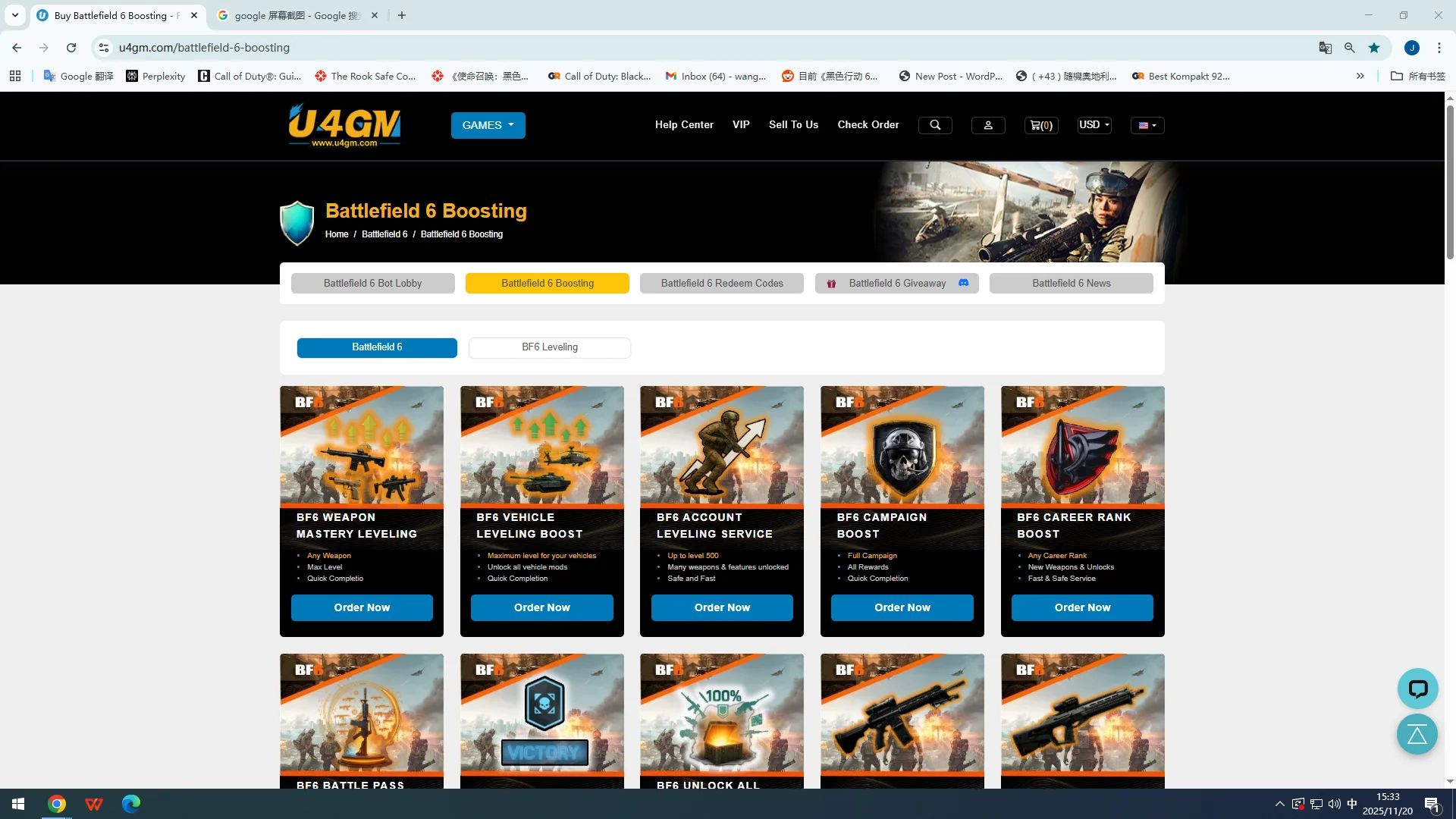The image size is (1456, 819).
Task: Click the browser address bar URL
Action: pos(204,48)
